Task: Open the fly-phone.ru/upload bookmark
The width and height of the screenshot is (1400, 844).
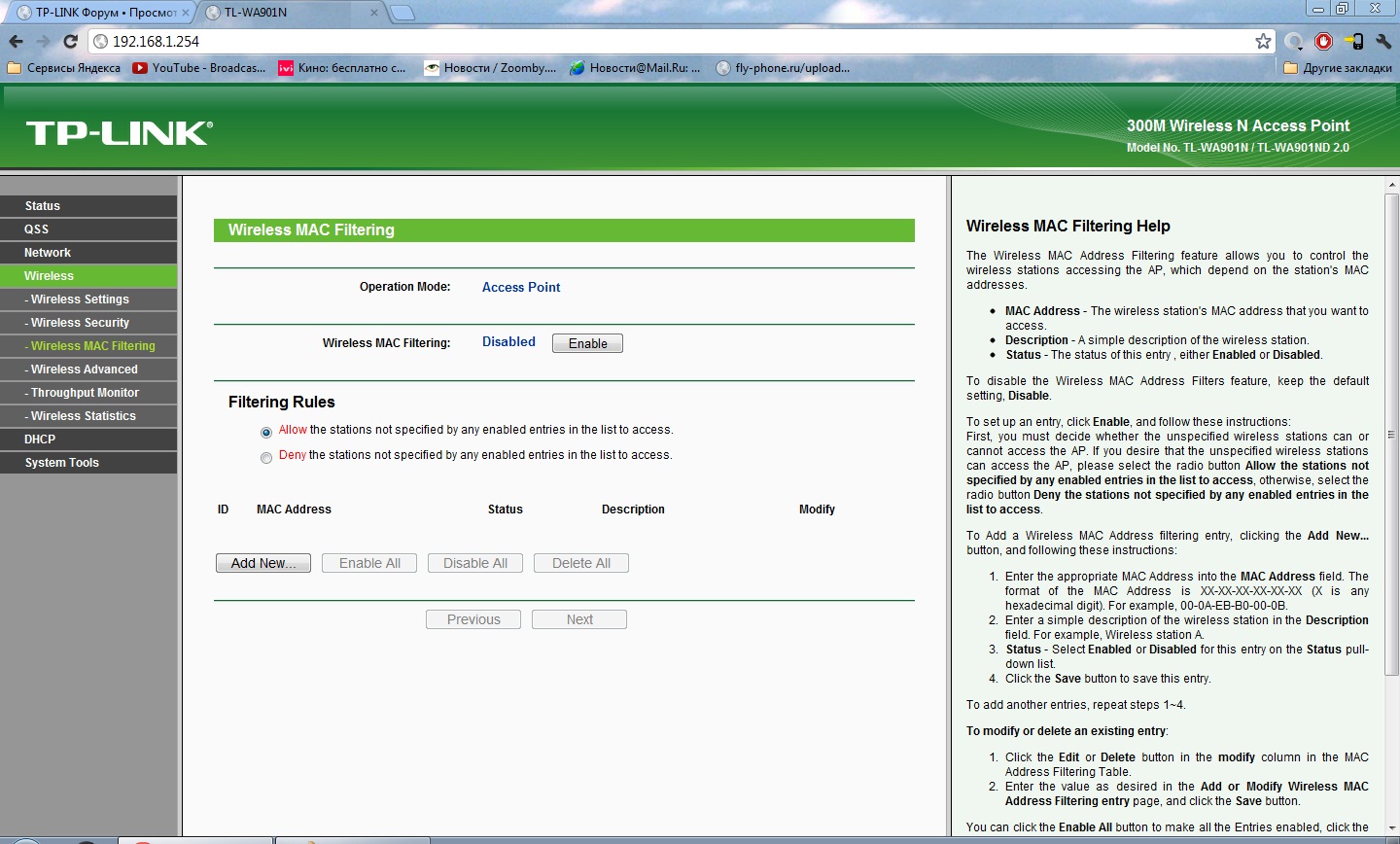Action: click(x=783, y=68)
